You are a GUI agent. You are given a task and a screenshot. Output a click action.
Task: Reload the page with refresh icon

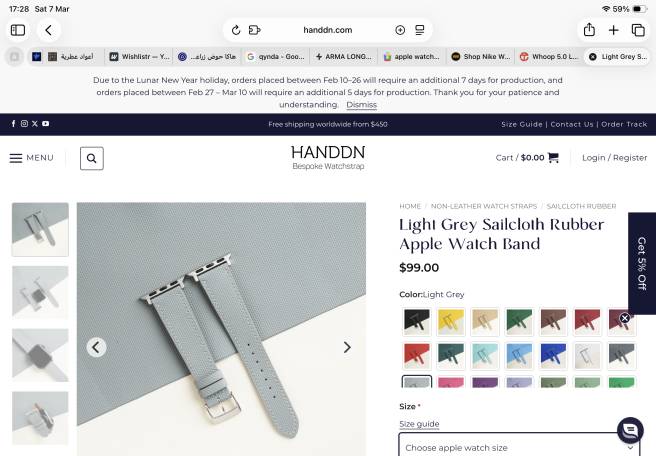point(236,30)
